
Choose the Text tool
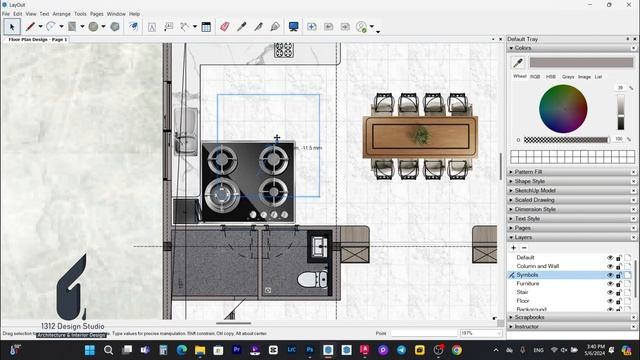coord(152,27)
